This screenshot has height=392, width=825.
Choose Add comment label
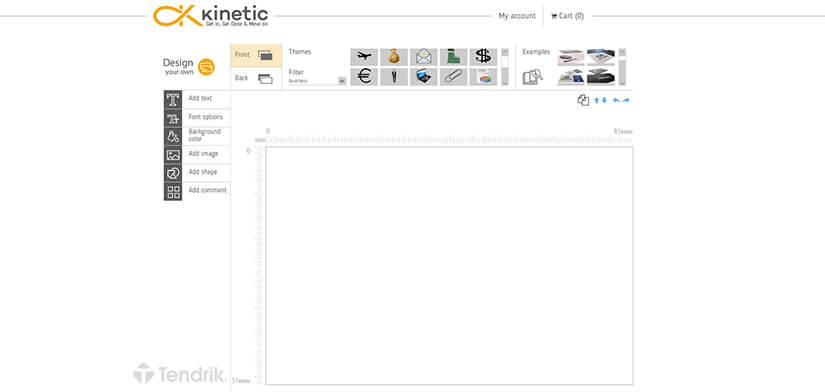207,190
